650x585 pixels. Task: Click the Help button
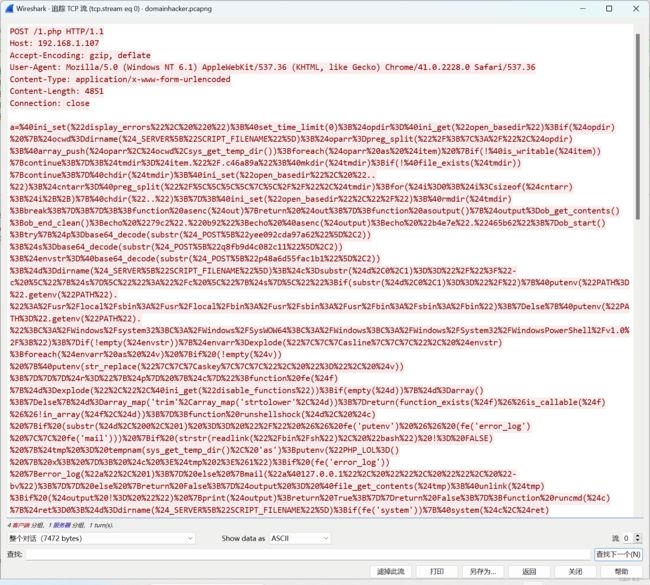pos(621,571)
